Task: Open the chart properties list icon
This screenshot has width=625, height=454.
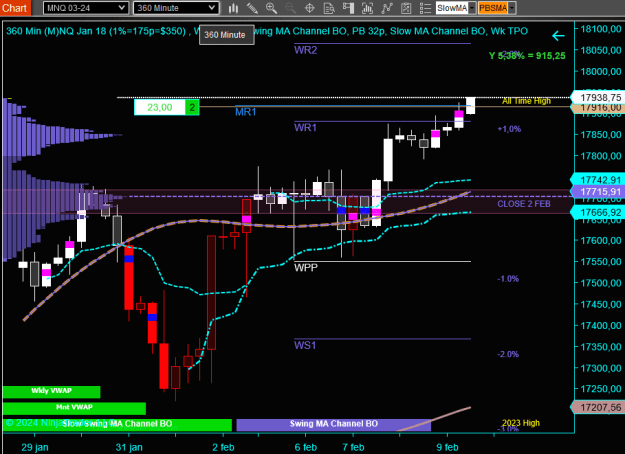Action: [425, 8]
